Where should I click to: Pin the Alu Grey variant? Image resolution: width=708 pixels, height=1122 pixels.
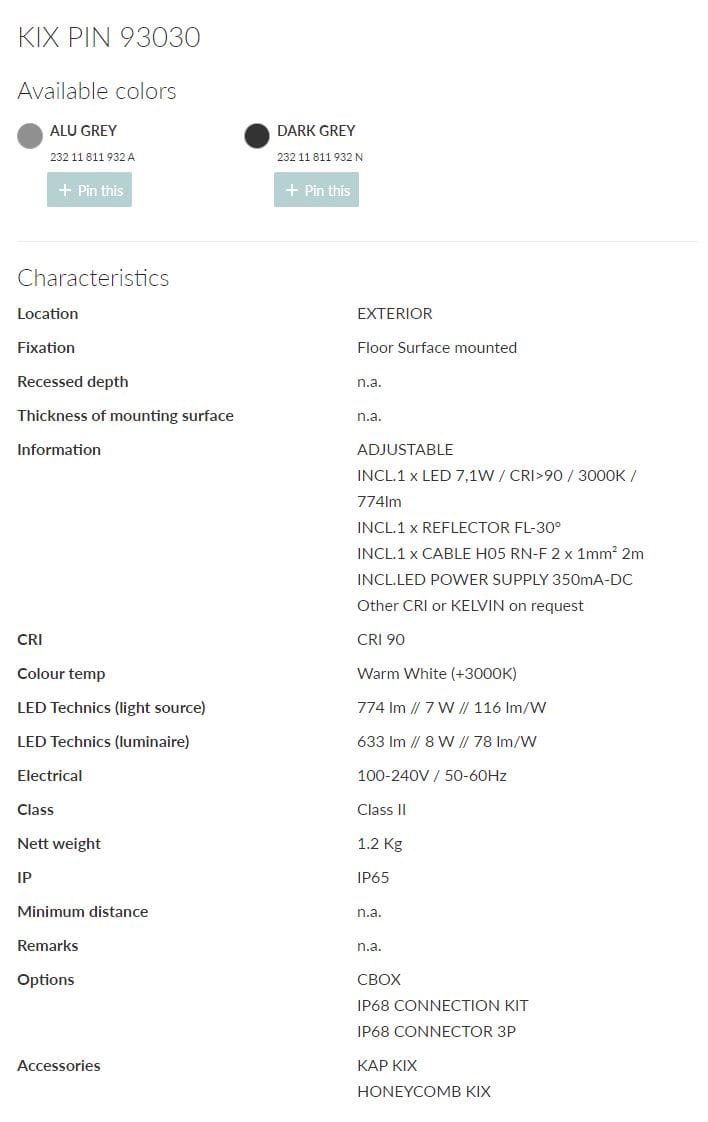click(x=89, y=190)
